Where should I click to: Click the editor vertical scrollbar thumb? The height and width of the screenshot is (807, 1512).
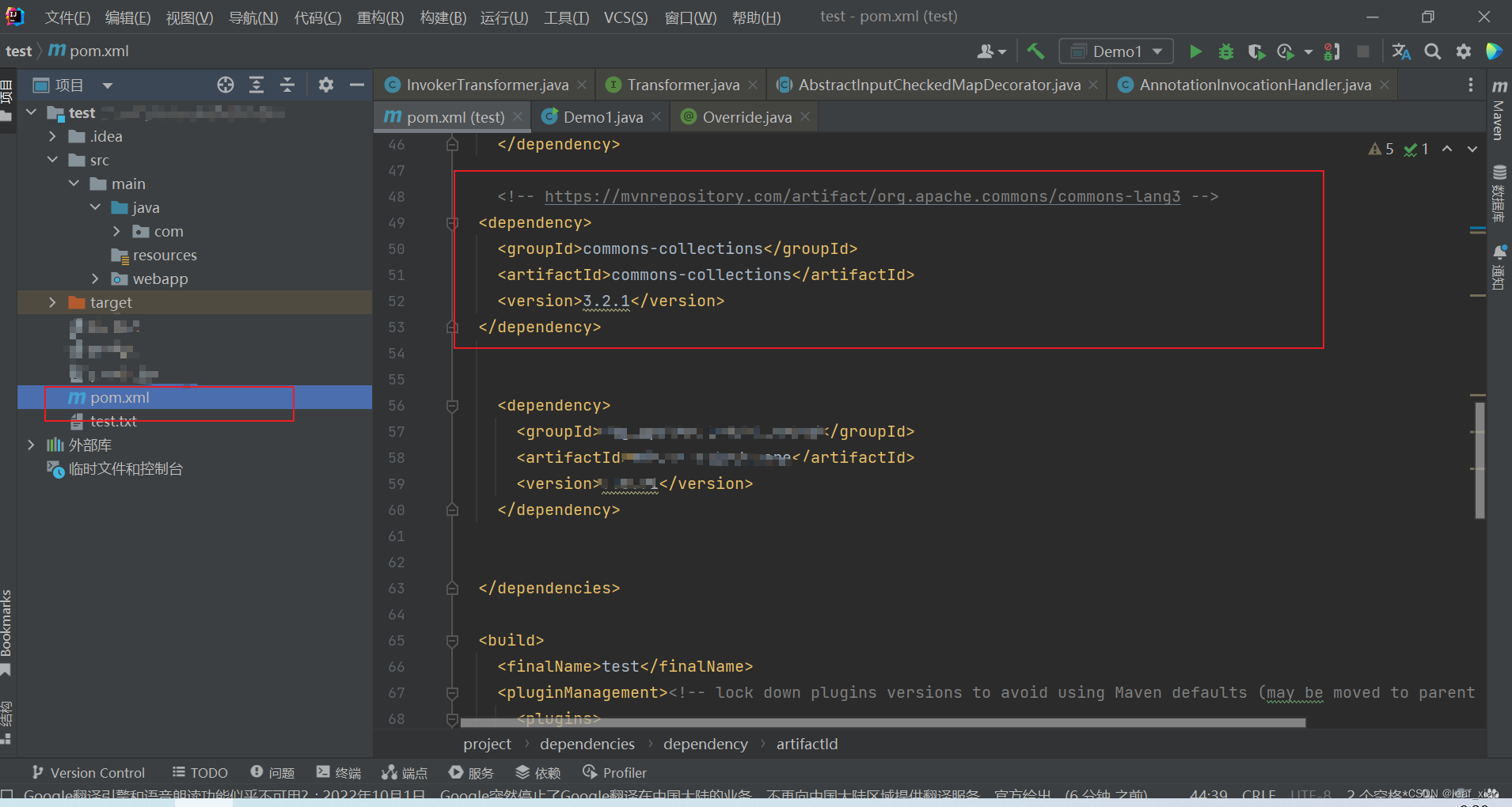[1480, 460]
